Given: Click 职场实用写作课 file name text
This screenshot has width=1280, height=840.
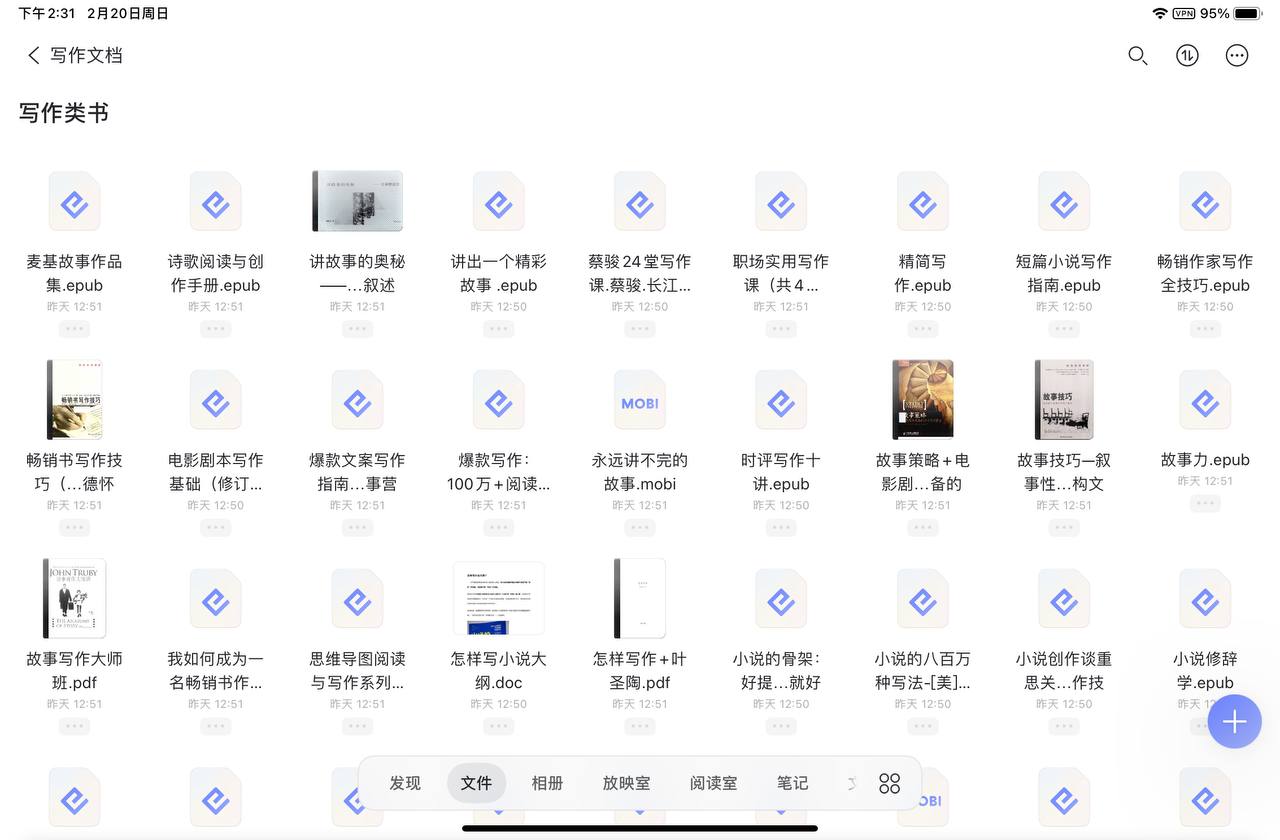Looking at the screenshot, I should point(781,273).
